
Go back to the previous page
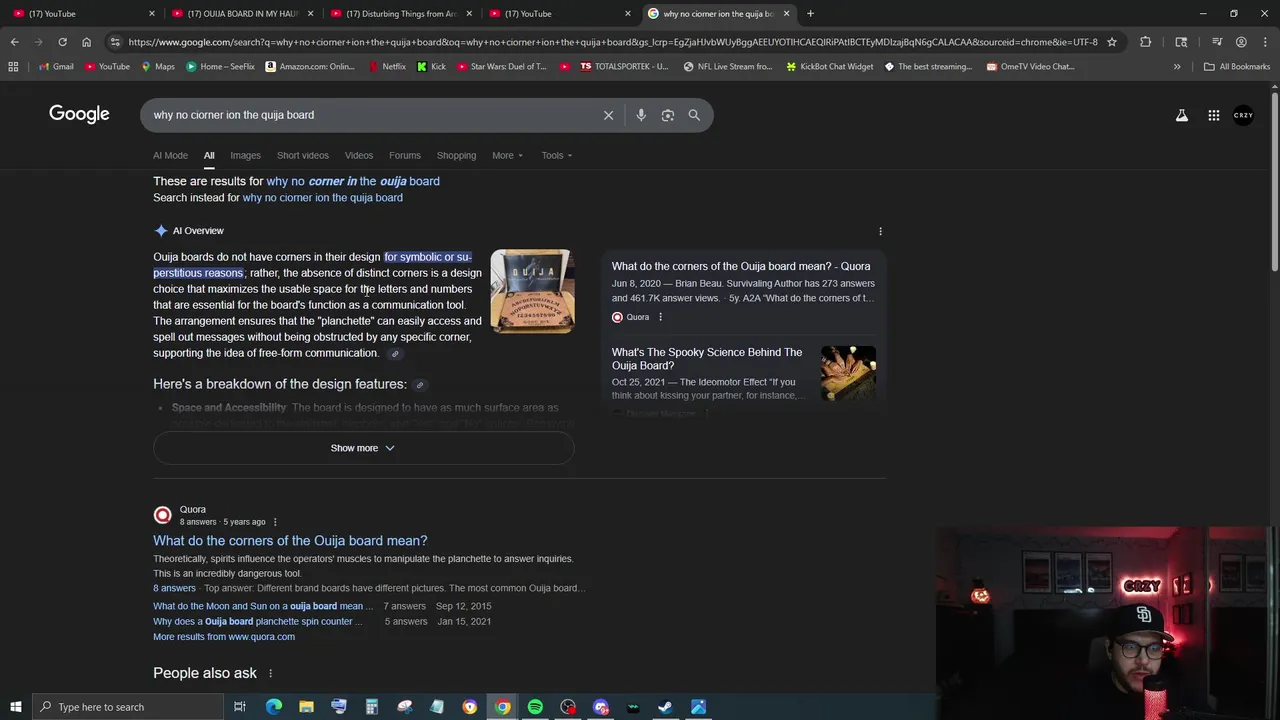pyautogui.click(x=14, y=42)
